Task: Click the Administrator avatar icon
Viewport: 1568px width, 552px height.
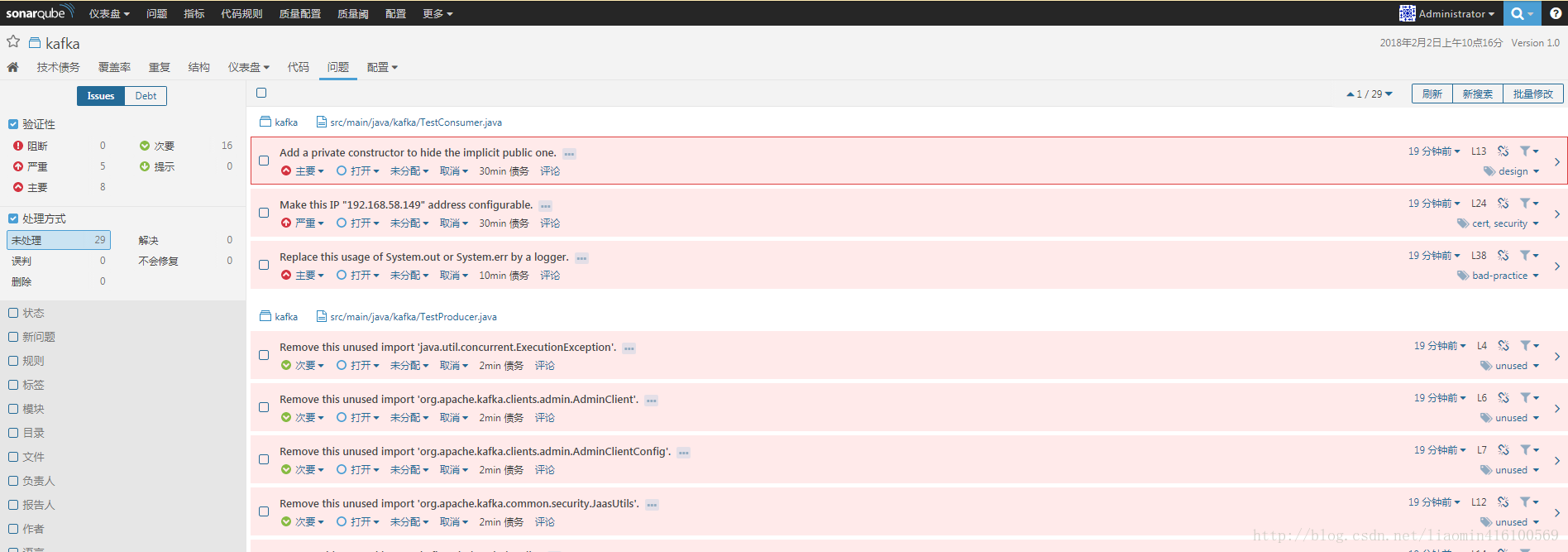Action: point(1407,13)
